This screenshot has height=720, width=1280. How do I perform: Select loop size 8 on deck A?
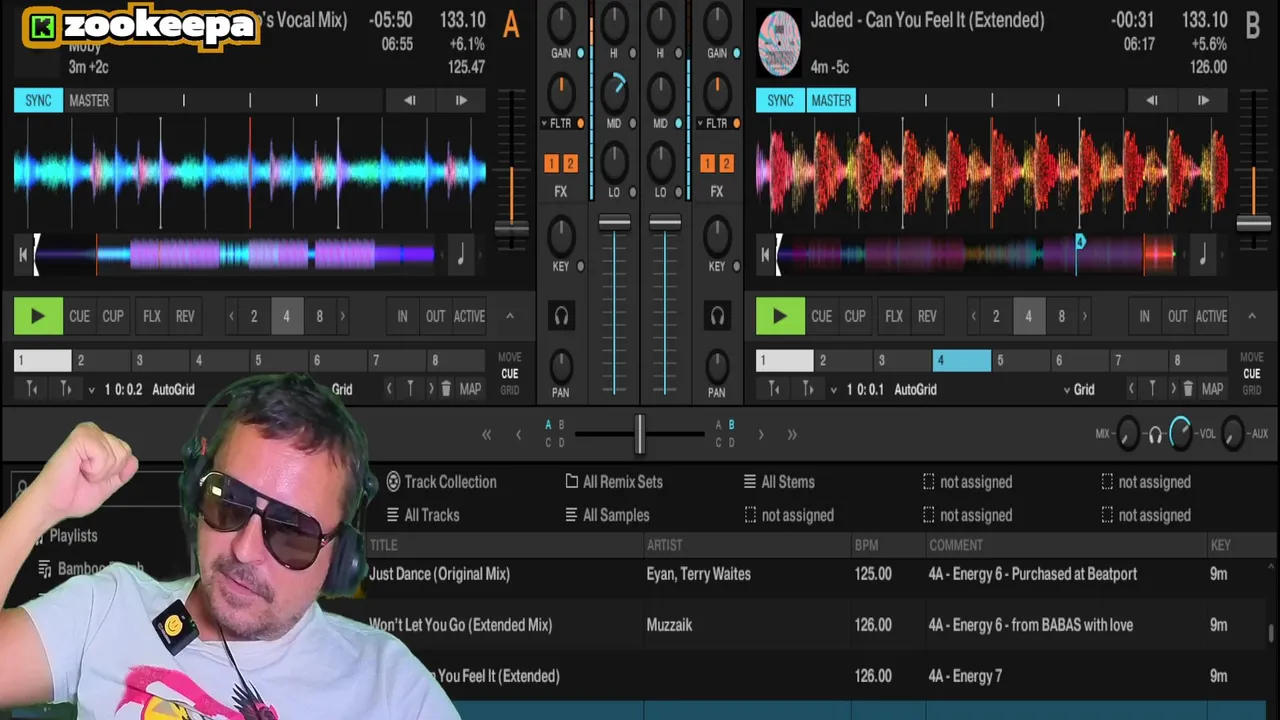point(319,316)
